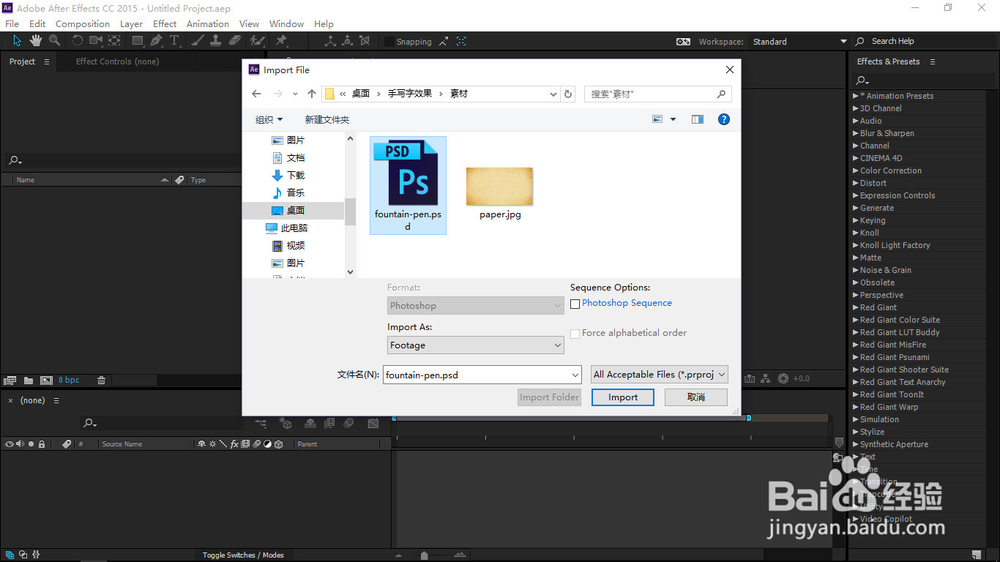Enable Photoshop Sequence checkbox
Viewport: 1000px width, 562px height.
[x=575, y=304]
